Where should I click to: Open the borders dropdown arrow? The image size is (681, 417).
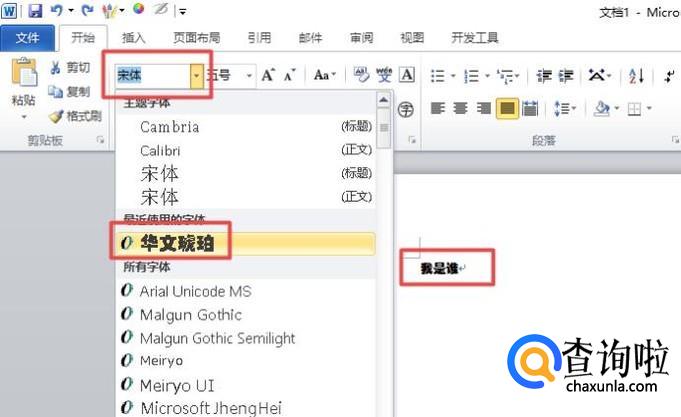click(649, 108)
